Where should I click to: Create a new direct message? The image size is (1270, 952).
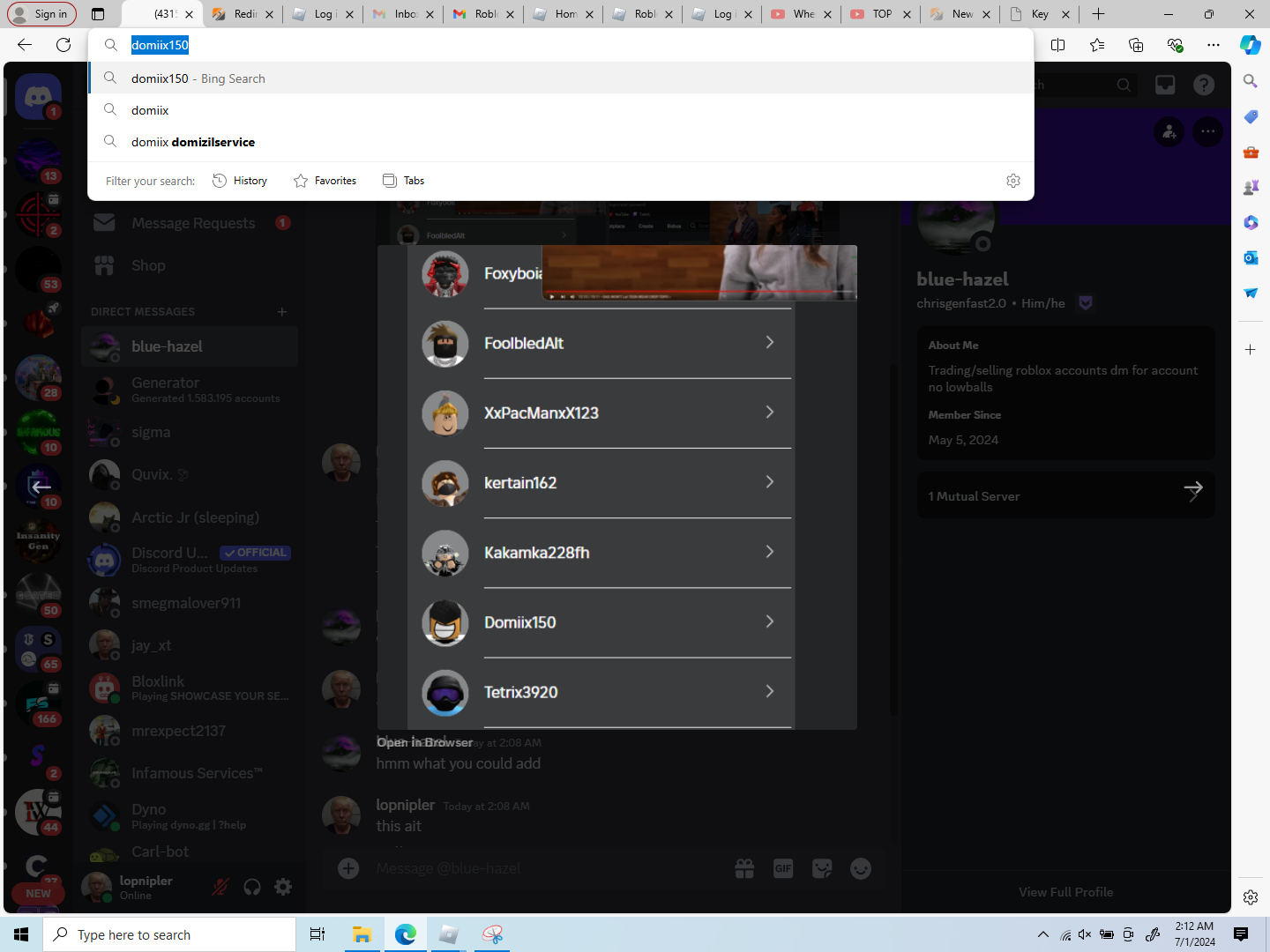coord(282,312)
